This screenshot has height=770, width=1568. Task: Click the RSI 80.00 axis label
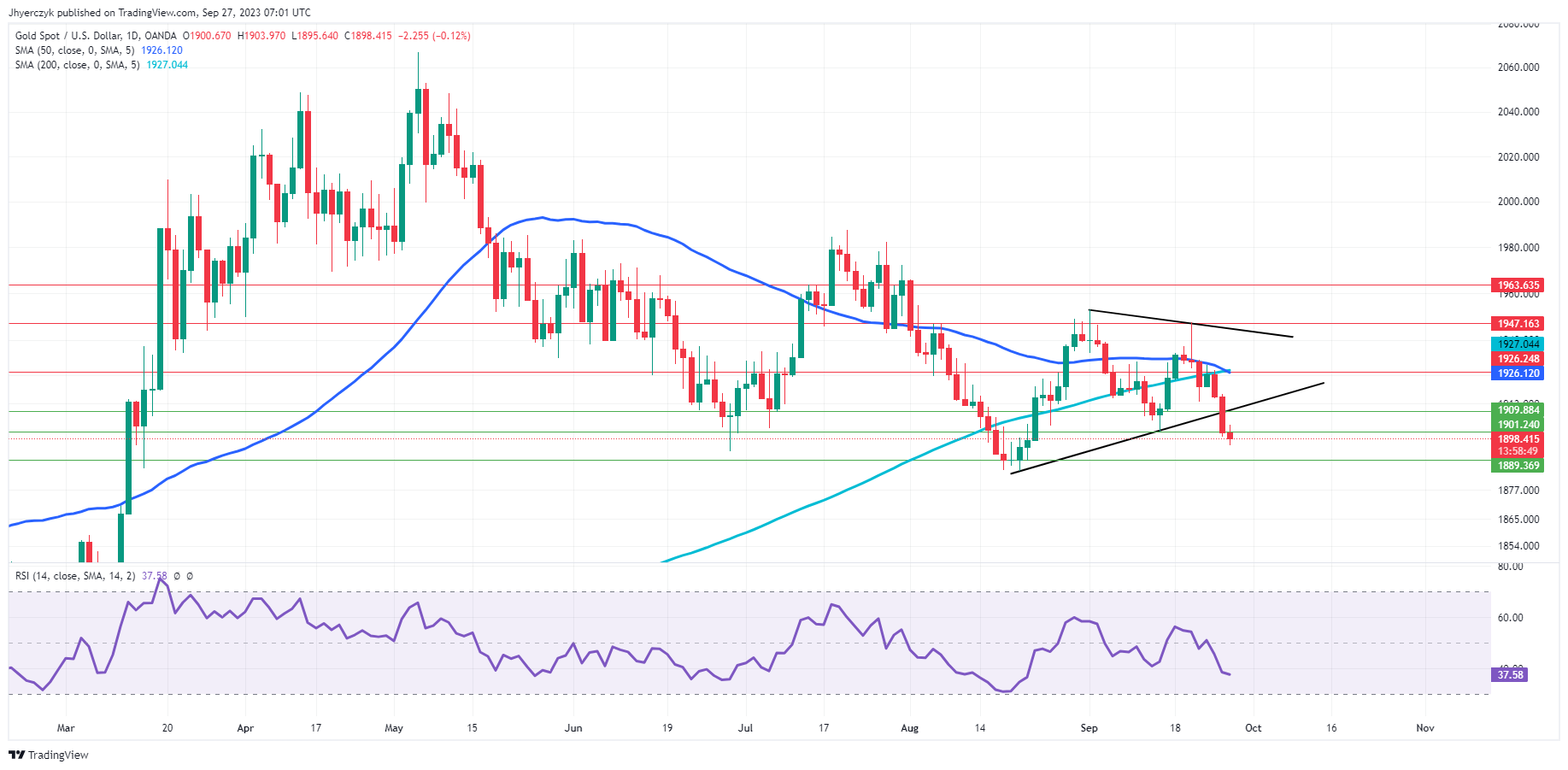(x=1511, y=567)
